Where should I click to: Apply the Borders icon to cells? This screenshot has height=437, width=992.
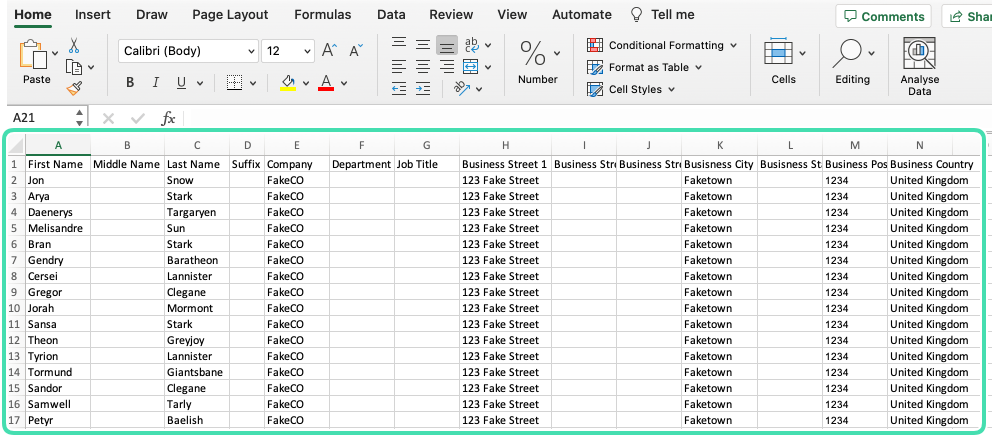(x=235, y=83)
